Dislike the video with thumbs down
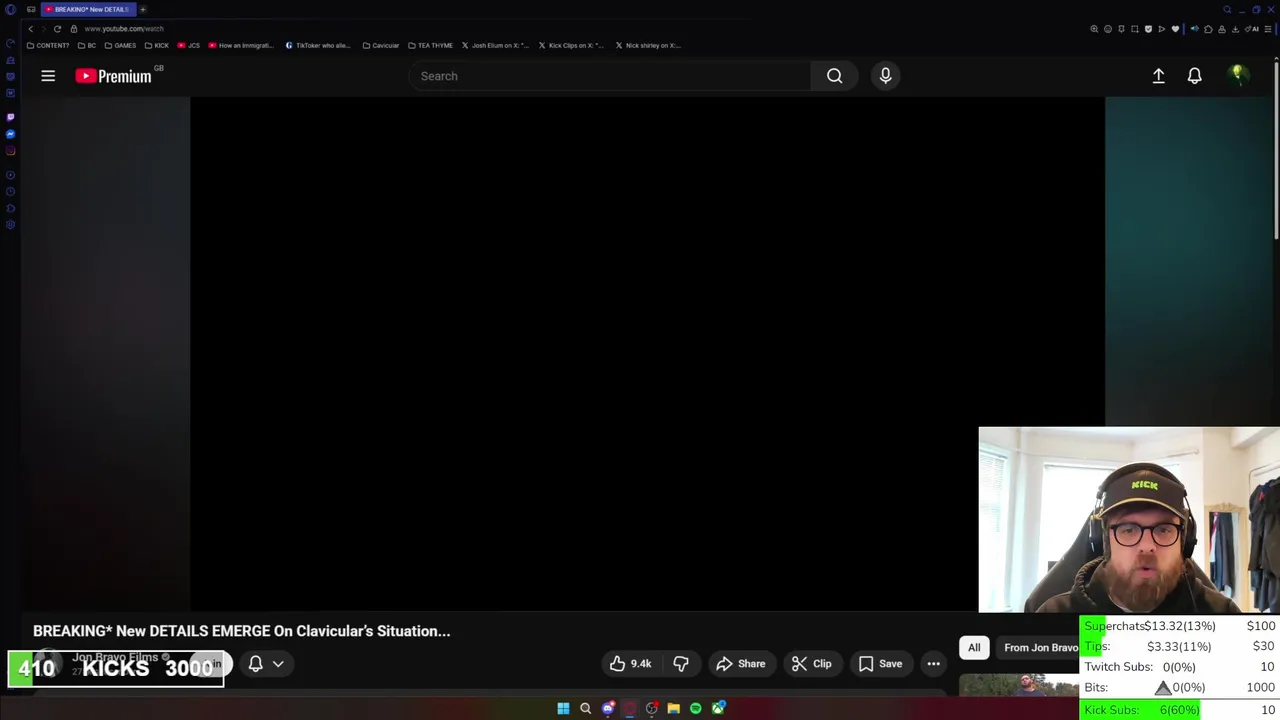1280x720 pixels. coord(681,664)
